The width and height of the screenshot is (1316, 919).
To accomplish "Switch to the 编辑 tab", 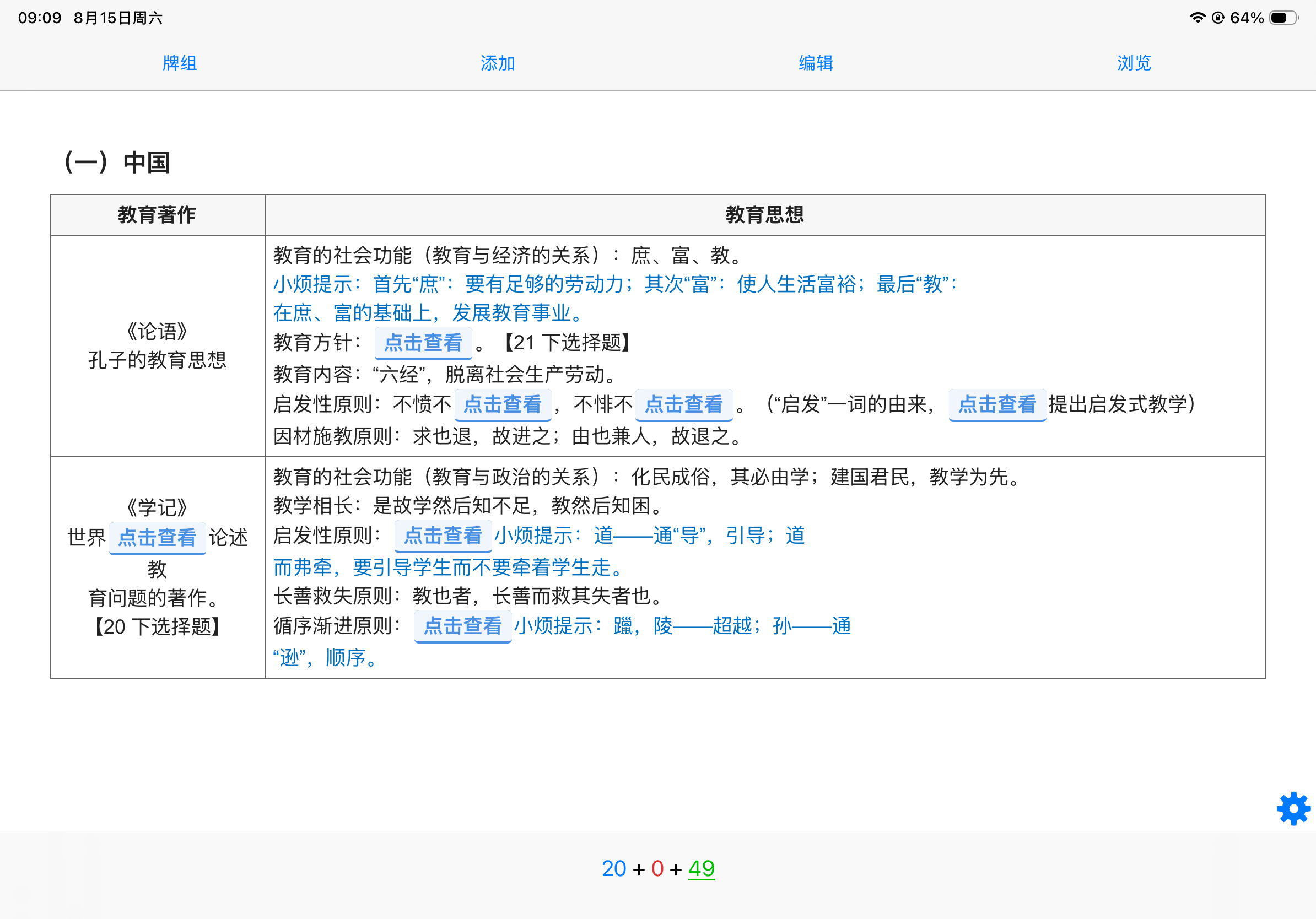I will [816, 63].
